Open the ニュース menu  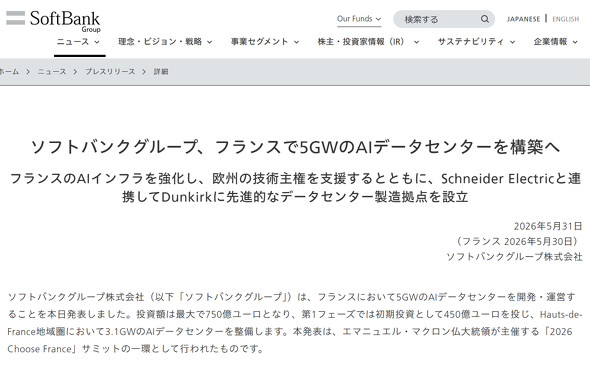tap(78, 42)
